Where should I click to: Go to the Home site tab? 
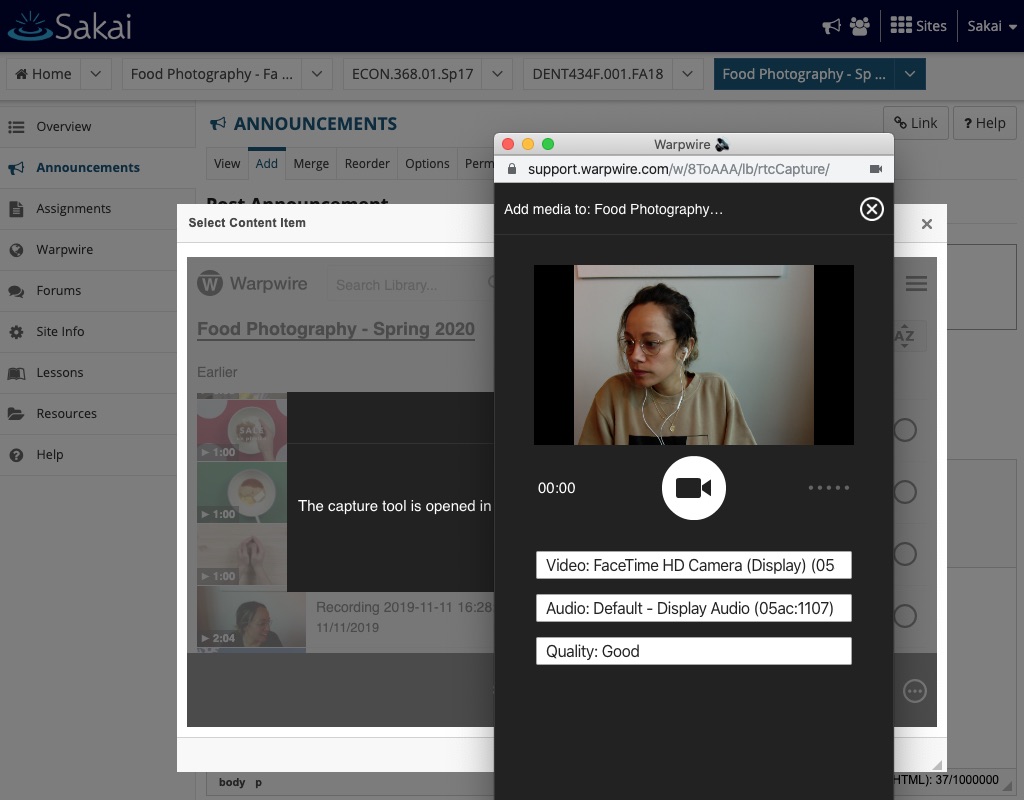(x=43, y=74)
